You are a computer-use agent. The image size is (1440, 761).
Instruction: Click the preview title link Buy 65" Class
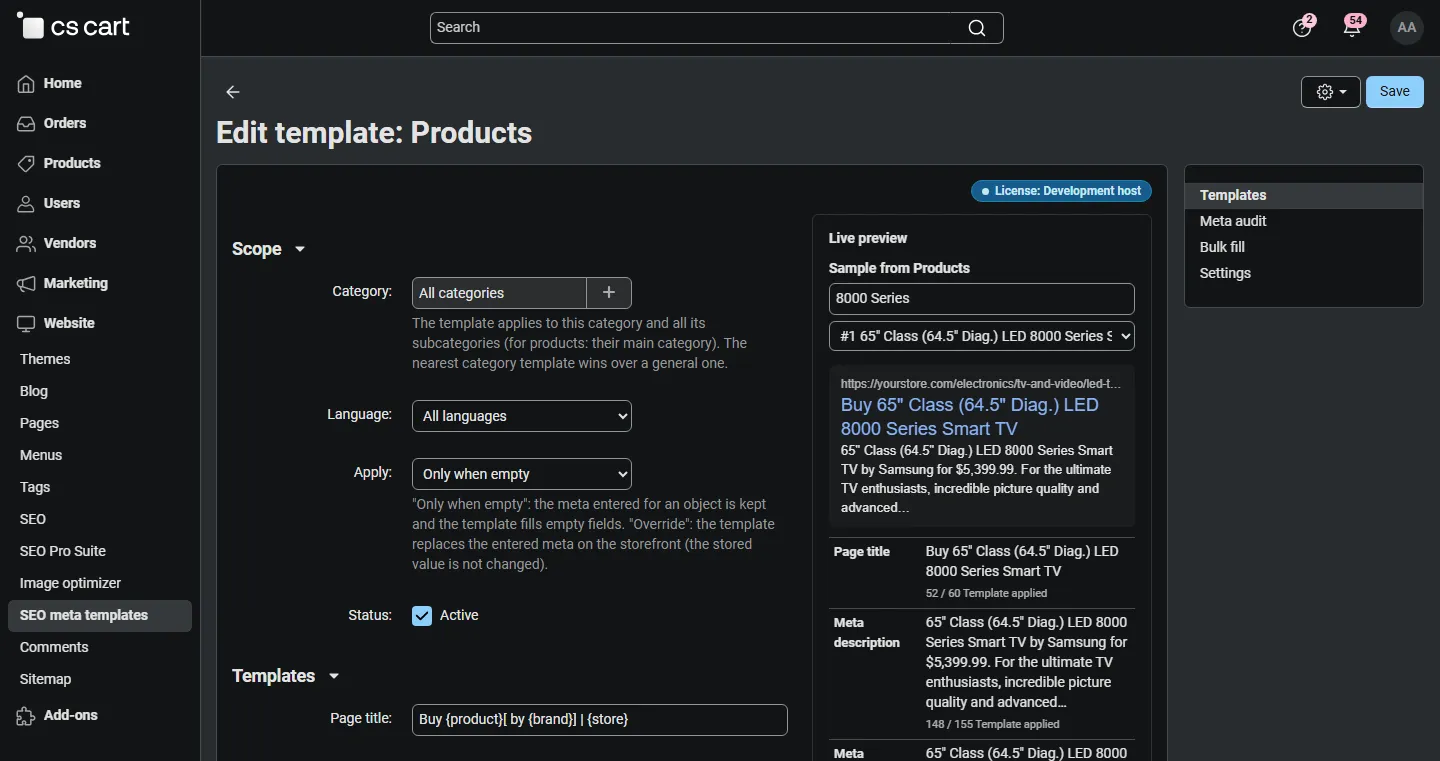pos(970,417)
